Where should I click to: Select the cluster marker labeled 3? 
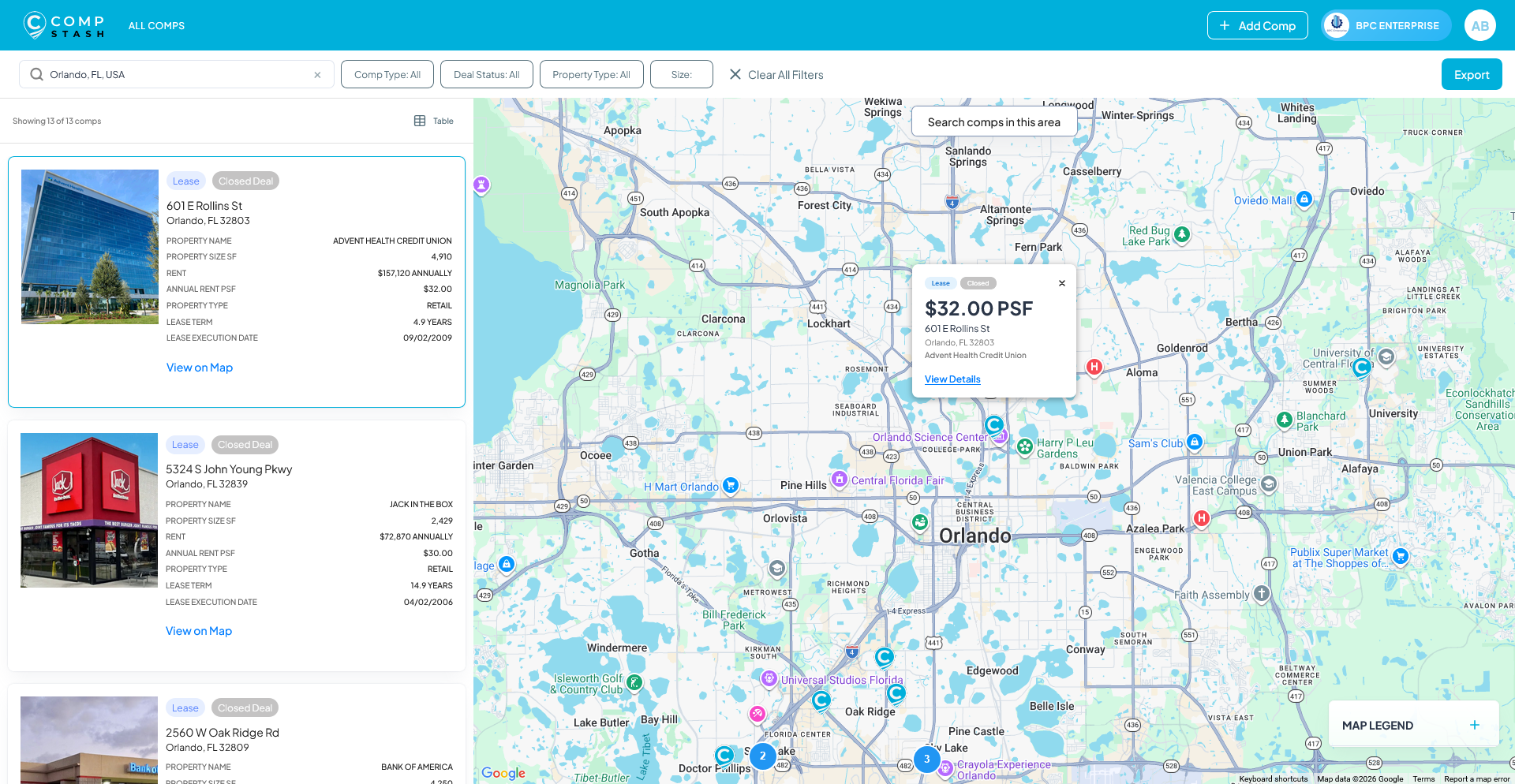click(x=926, y=759)
